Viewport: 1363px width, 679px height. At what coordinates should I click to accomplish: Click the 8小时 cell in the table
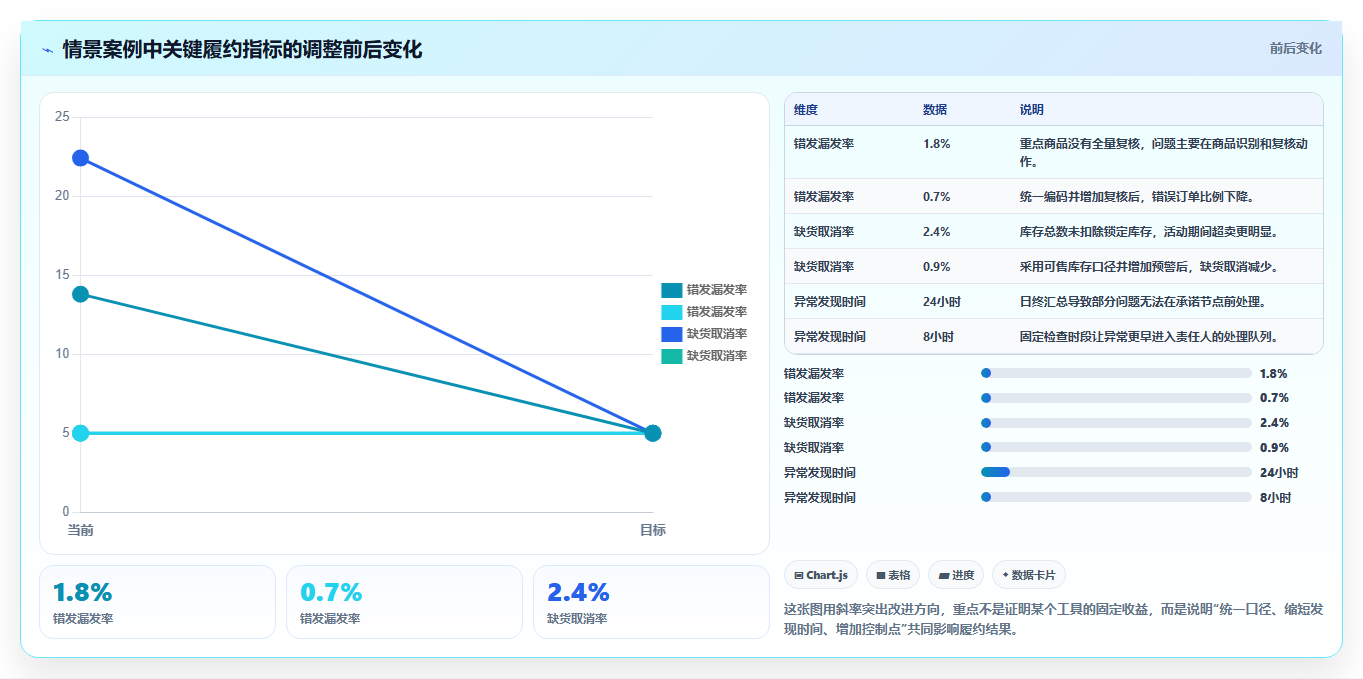pos(938,337)
